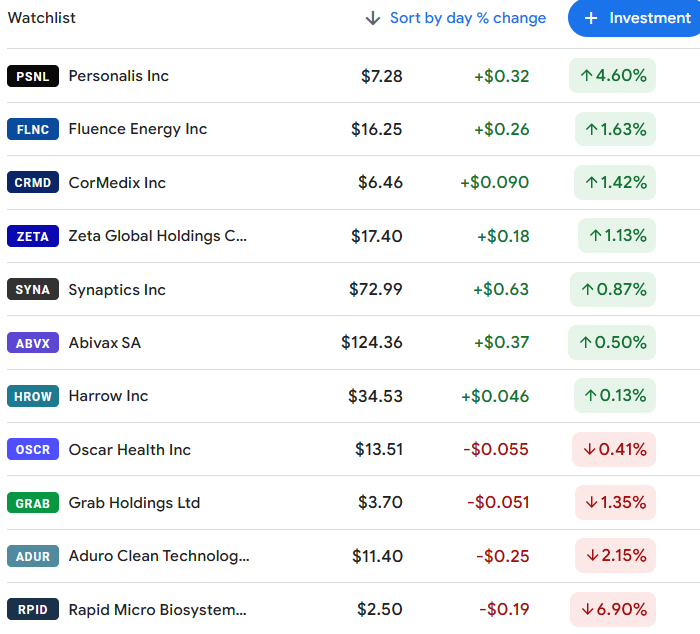Click the 1.42% gain badge

[x=615, y=182]
